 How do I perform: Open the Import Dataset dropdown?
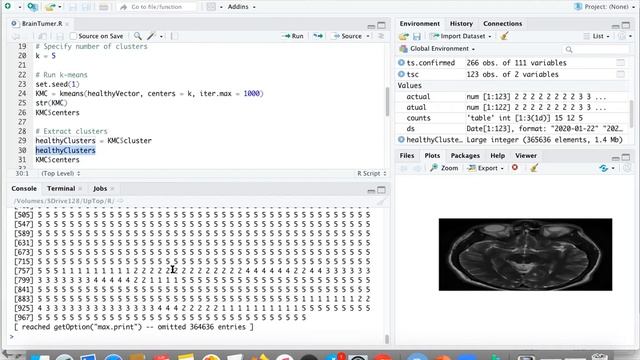[461, 36]
